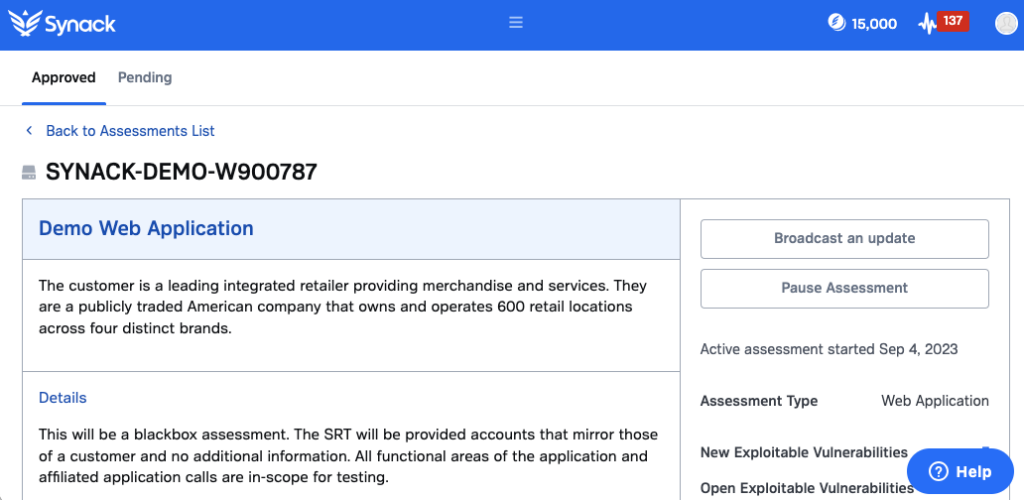Screen dimensions: 1024x500
Task: Open the activity pulse icon
Action: coord(927,25)
